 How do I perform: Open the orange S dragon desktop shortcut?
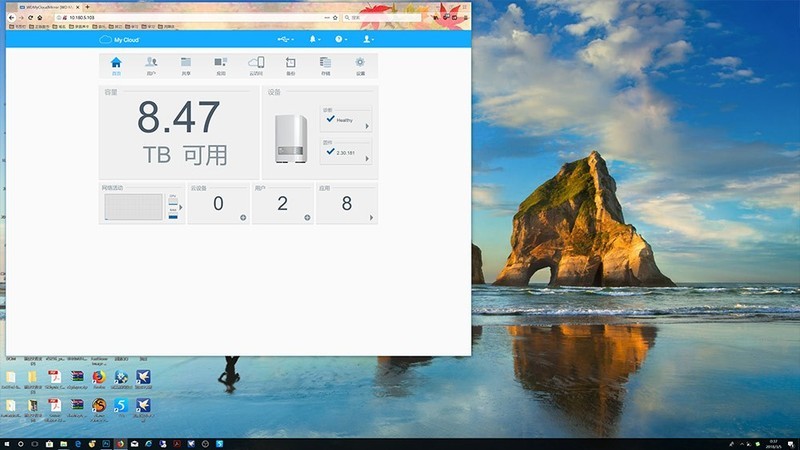click(x=99, y=407)
